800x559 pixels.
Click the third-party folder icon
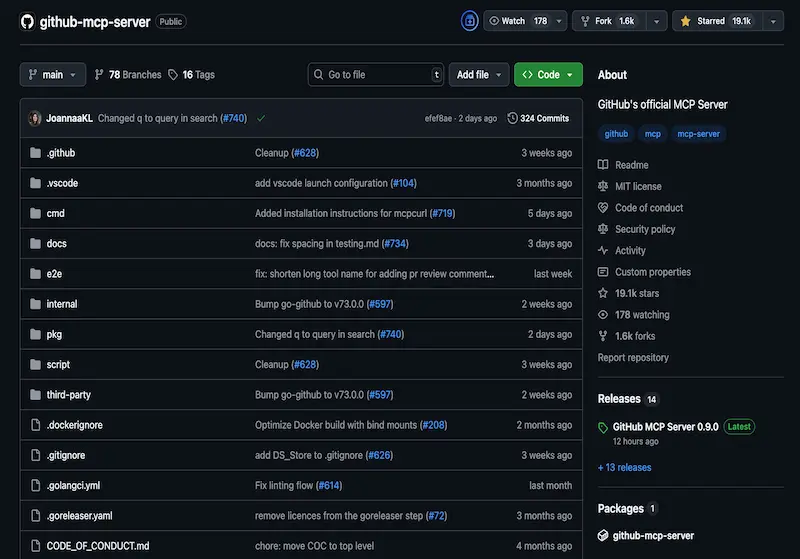point(35,394)
